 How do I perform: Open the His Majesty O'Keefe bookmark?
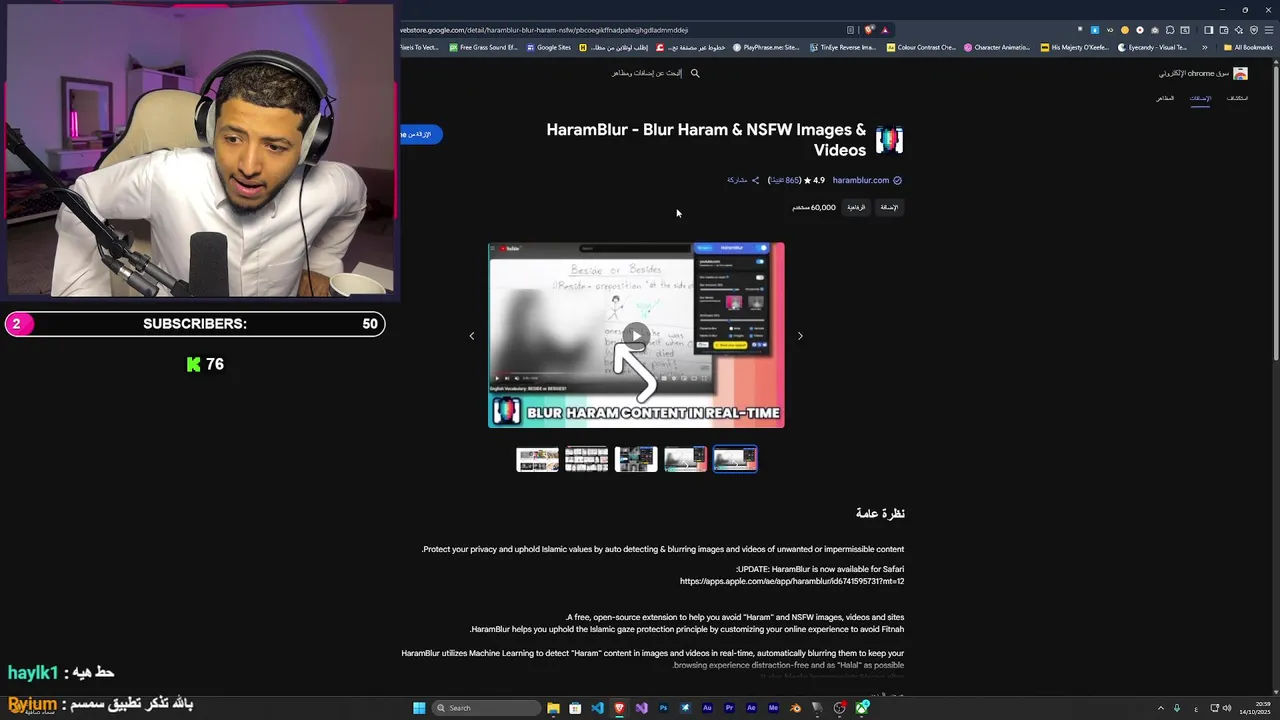coord(1074,47)
